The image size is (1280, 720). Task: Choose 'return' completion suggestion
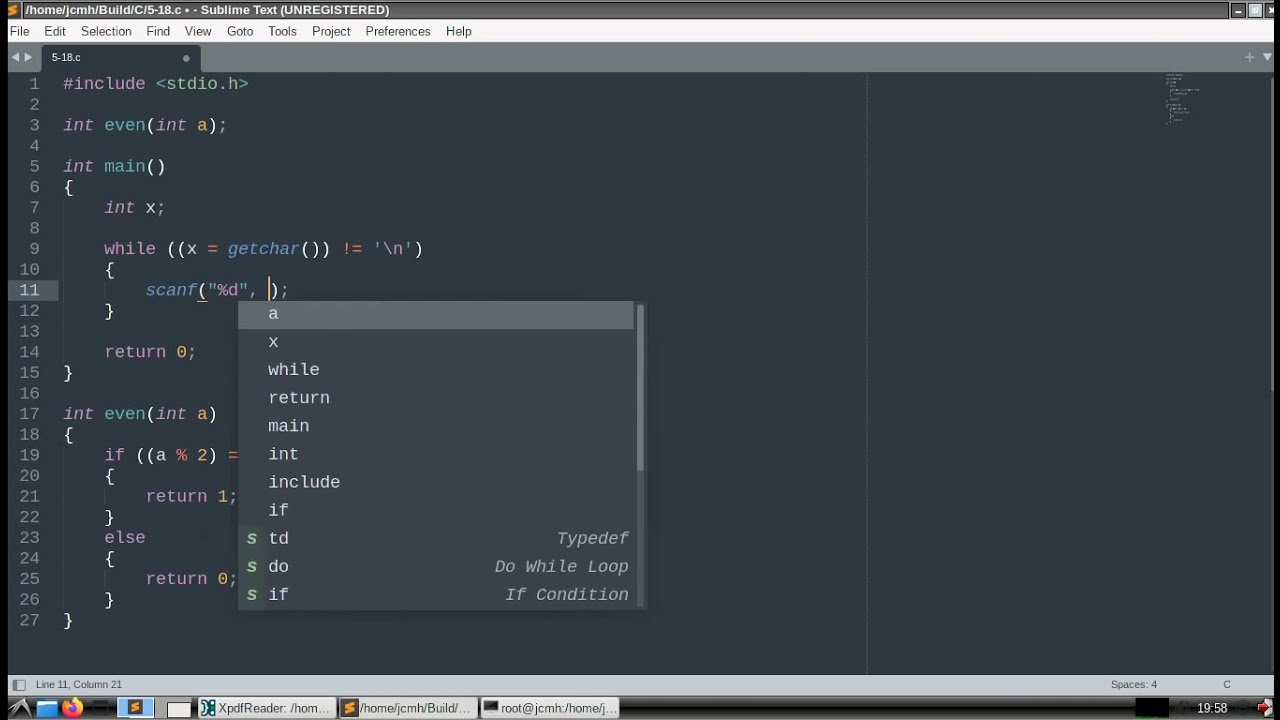(436, 398)
